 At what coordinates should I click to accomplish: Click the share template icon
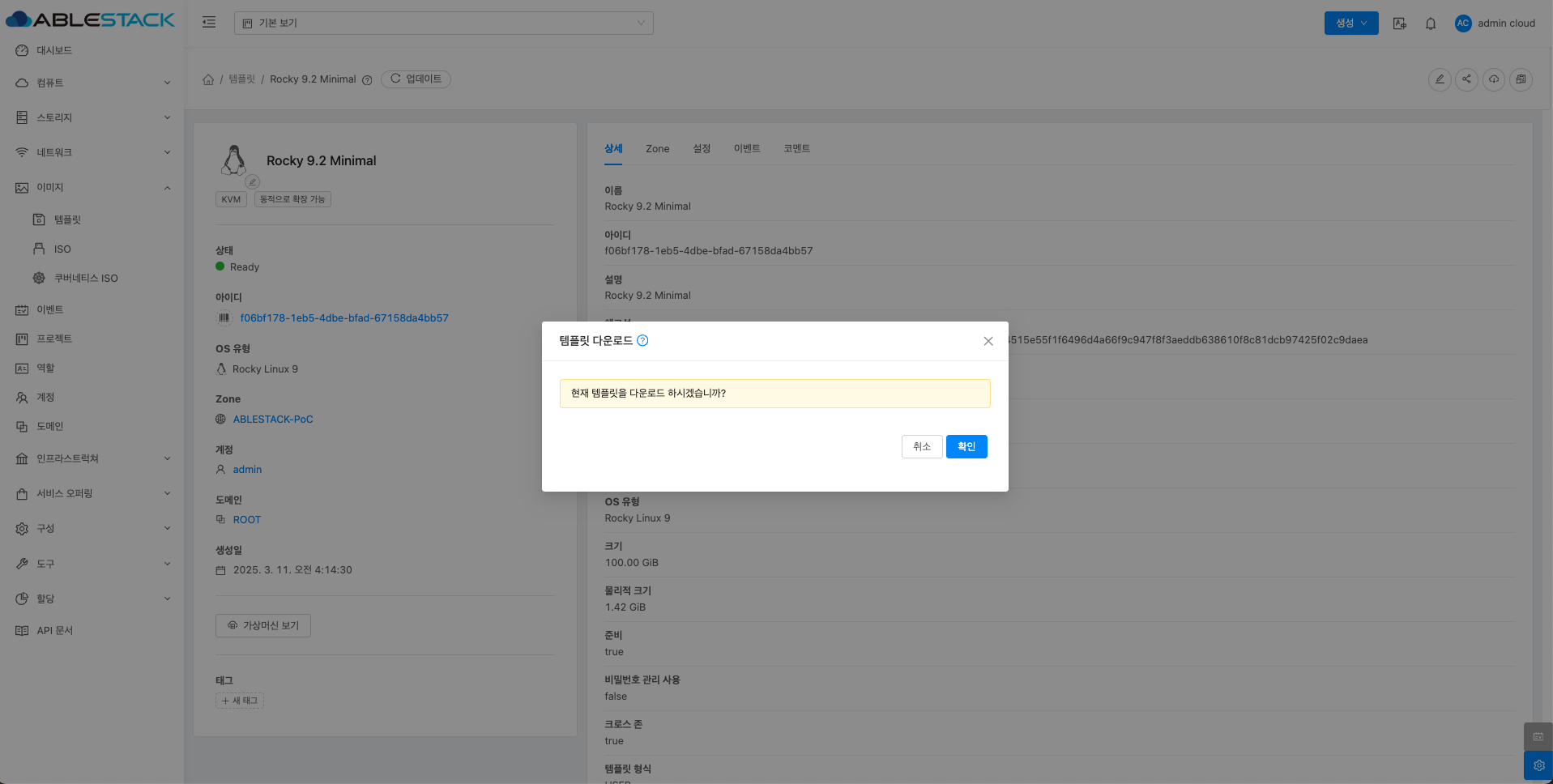tap(1466, 79)
